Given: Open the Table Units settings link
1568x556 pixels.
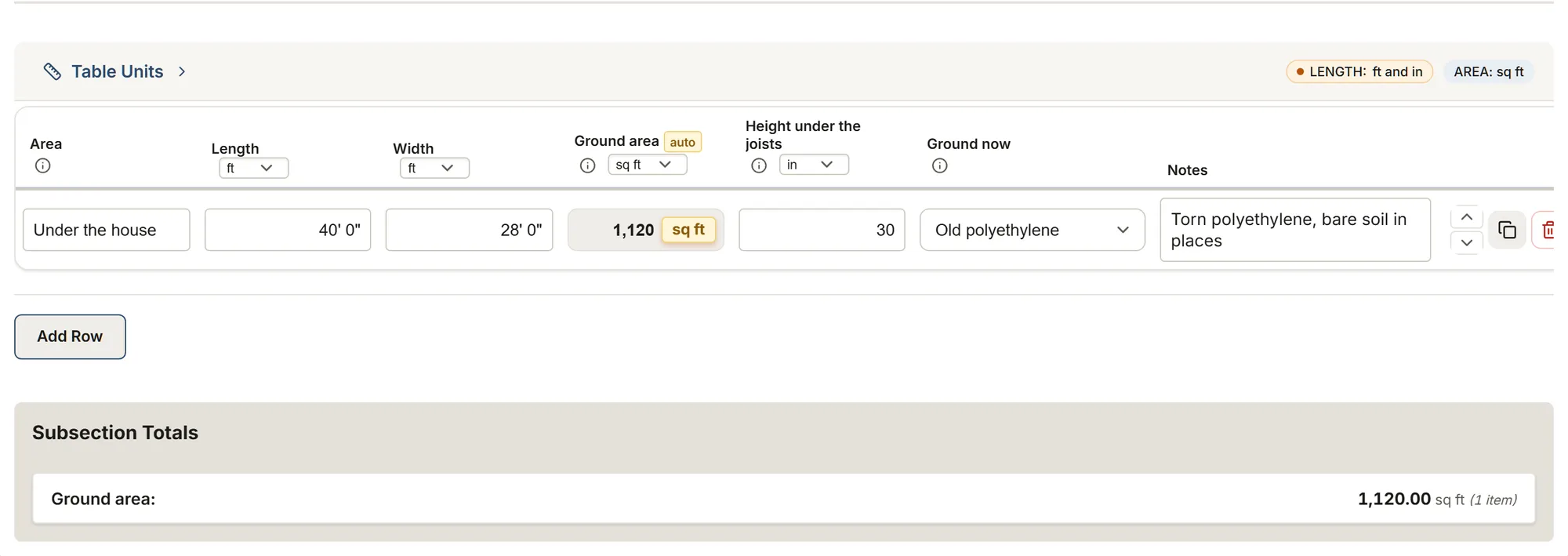Looking at the screenshot, I should [117, 71].
